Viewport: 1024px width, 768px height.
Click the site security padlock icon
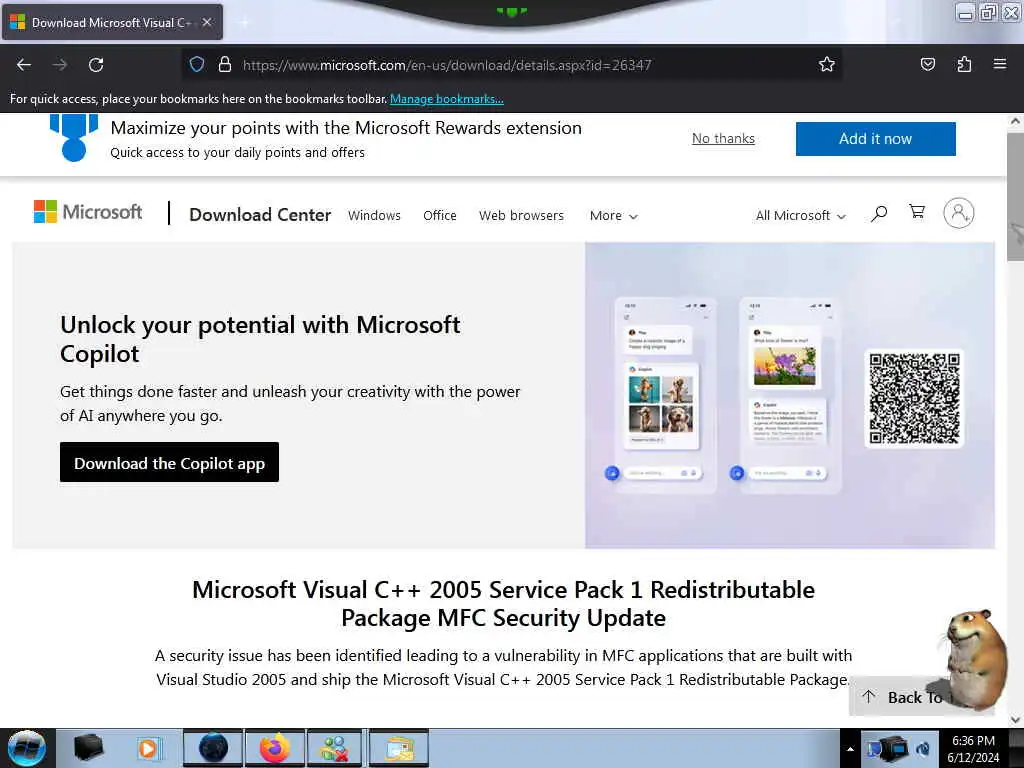pyautogui.click(x=225, y=65)
